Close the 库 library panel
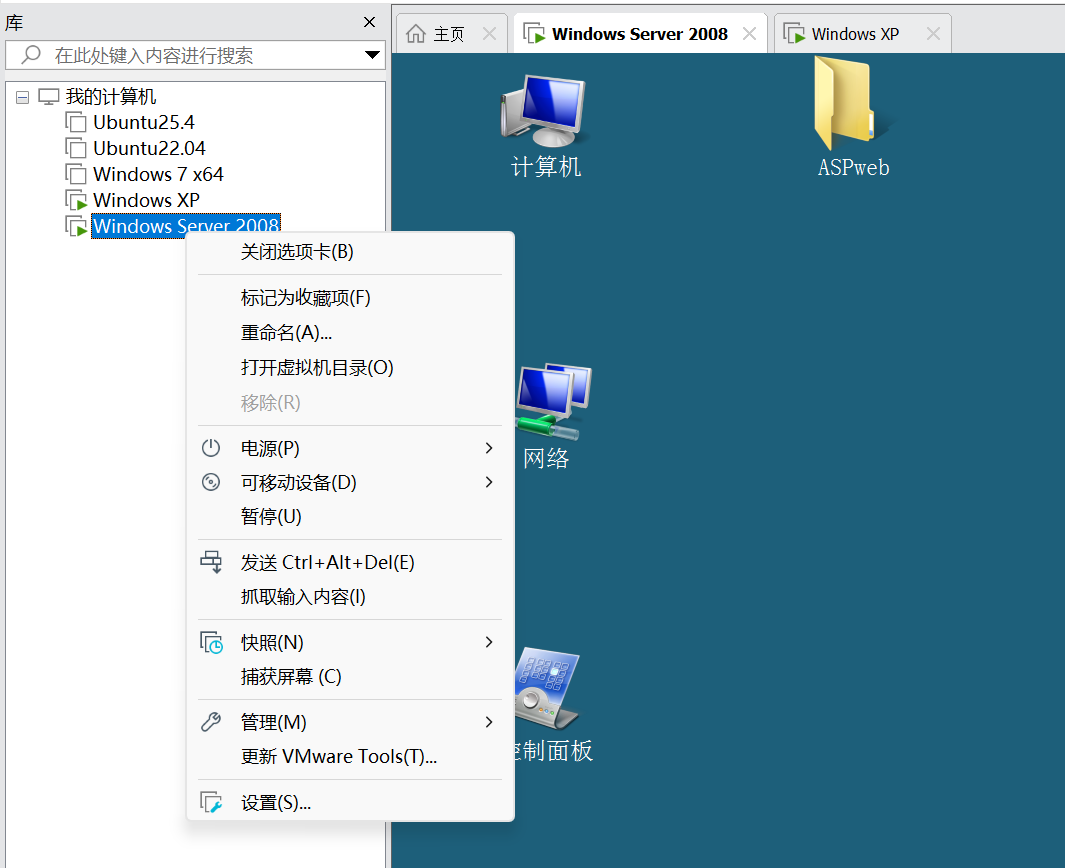 (369, 22)
